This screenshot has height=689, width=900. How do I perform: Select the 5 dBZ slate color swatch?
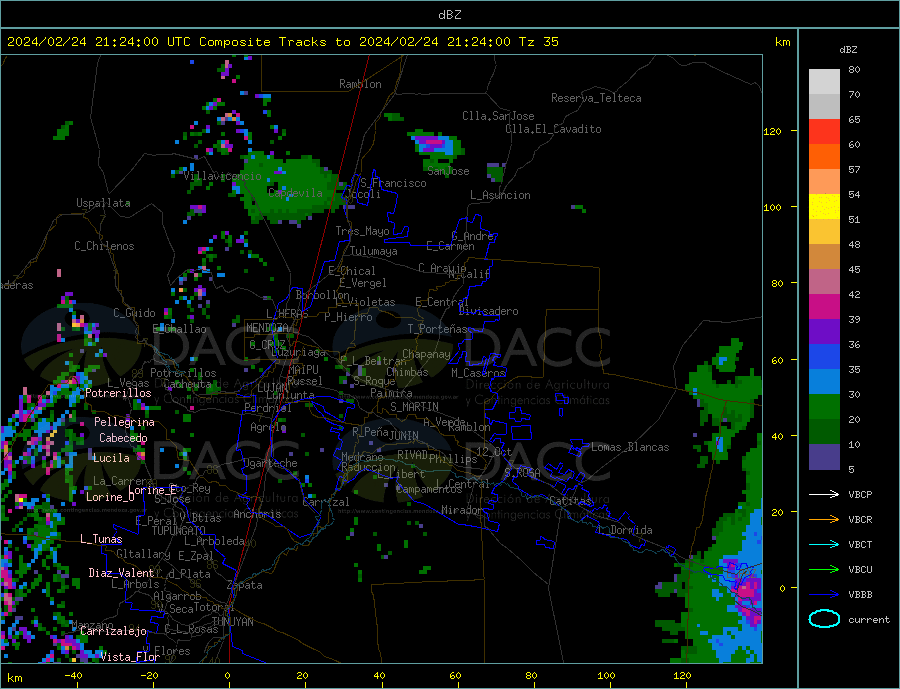tap(824, 457)
